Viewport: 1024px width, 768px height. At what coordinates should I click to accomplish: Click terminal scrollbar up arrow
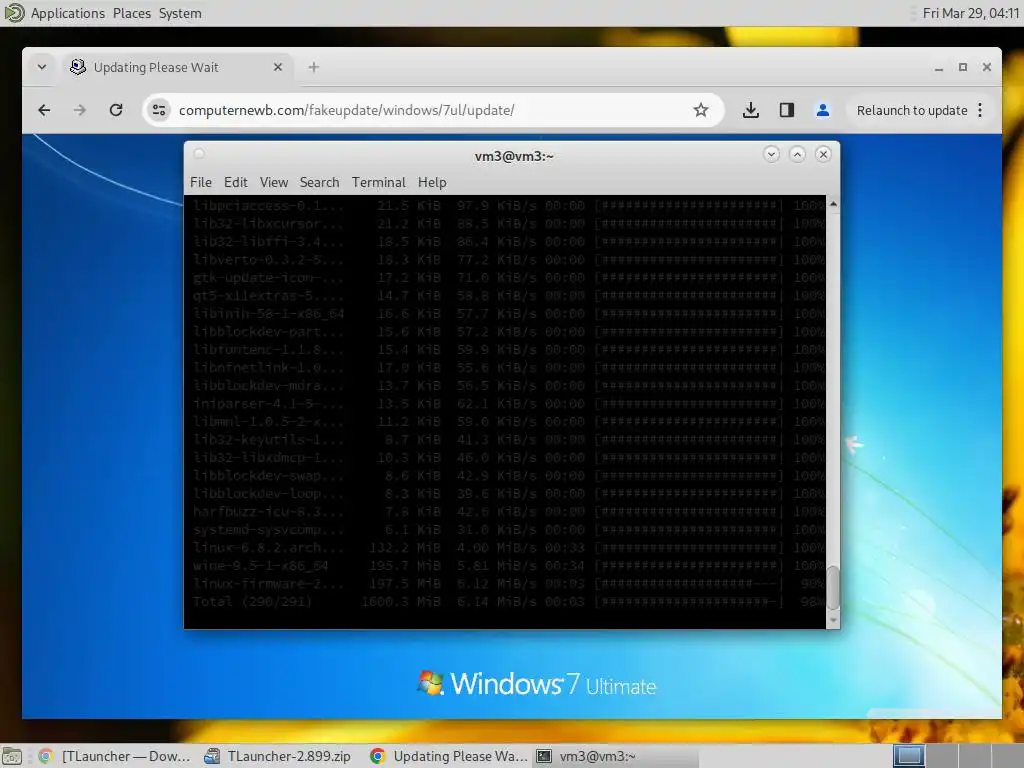tap(833, 204)
